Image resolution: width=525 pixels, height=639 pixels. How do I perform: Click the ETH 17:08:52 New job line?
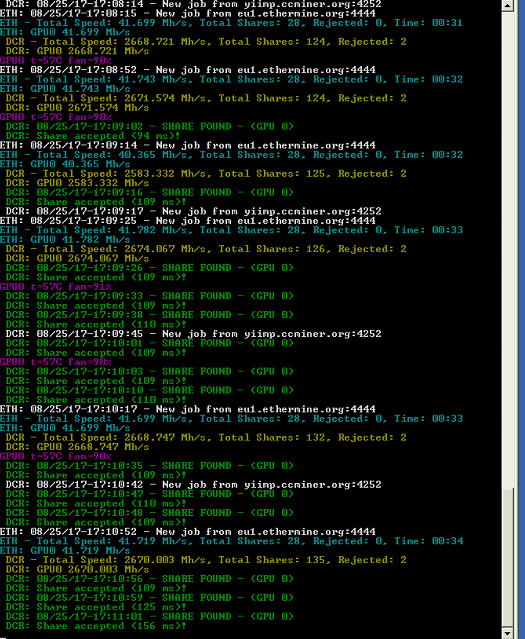point(188,70)
